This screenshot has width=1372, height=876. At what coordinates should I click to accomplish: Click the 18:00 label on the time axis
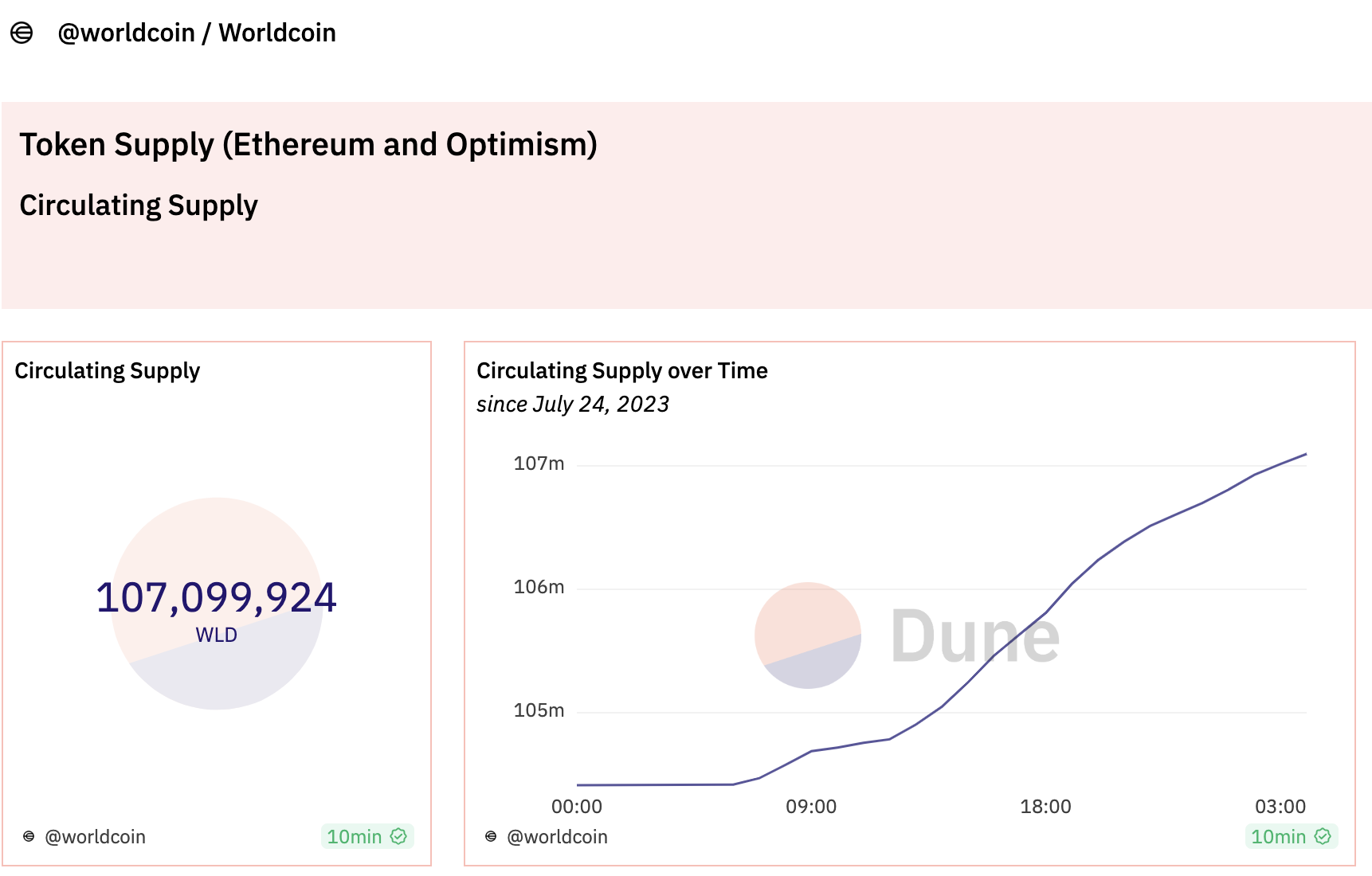pos(1045,807)
